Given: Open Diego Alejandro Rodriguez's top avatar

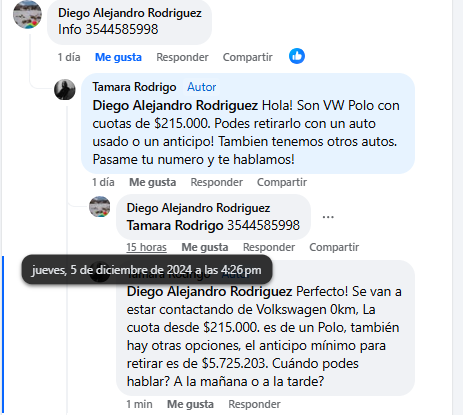Looking at the screenshot, I should pos(27,14).
